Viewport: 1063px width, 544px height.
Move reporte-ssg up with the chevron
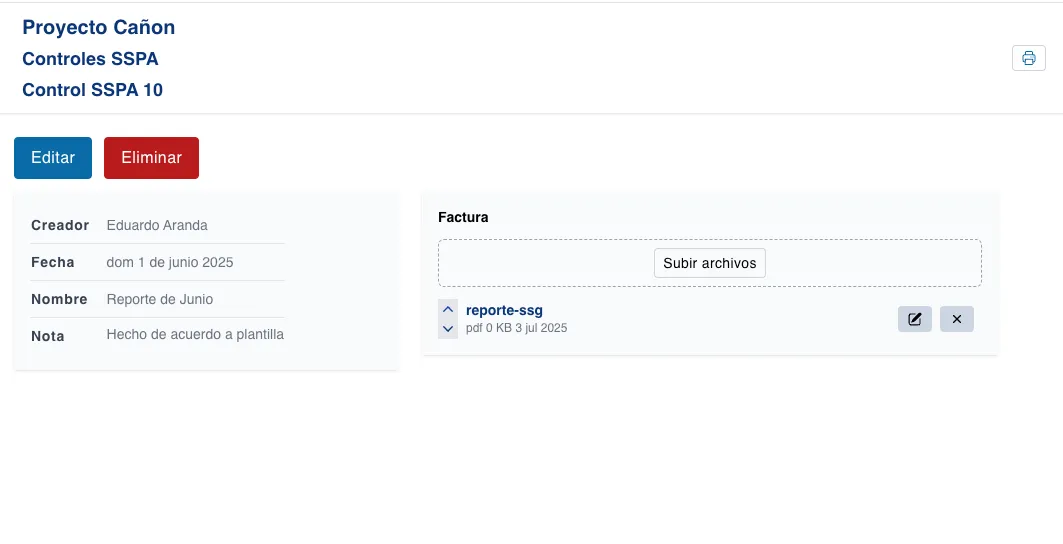click(448, 309)
